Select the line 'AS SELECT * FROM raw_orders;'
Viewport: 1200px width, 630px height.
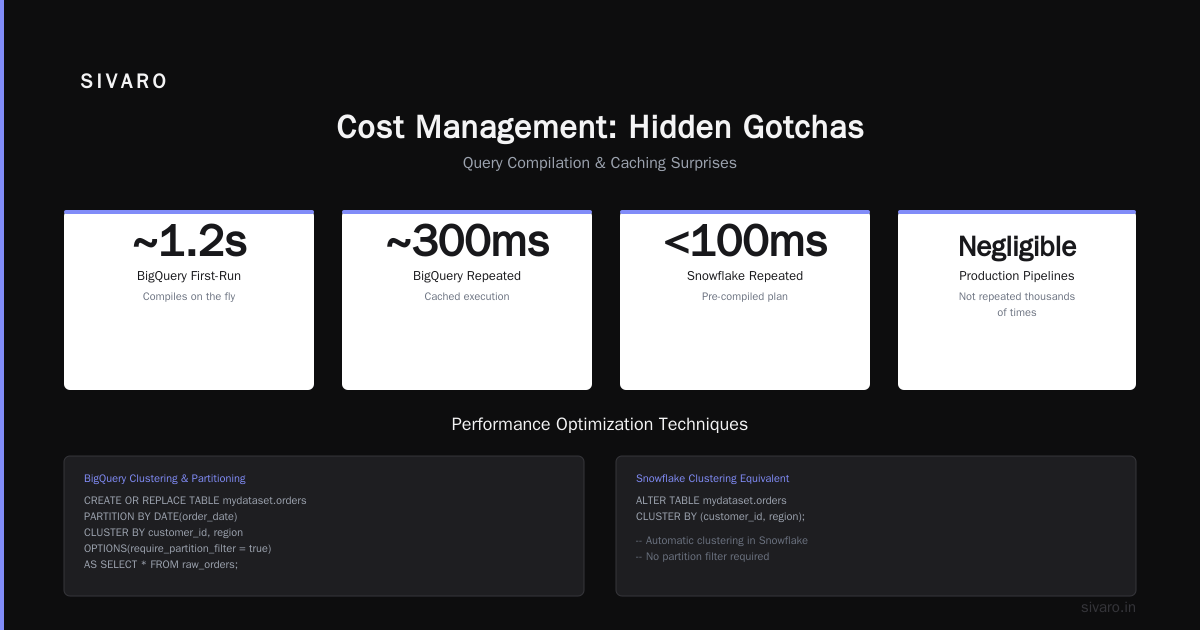coord(161,564)
